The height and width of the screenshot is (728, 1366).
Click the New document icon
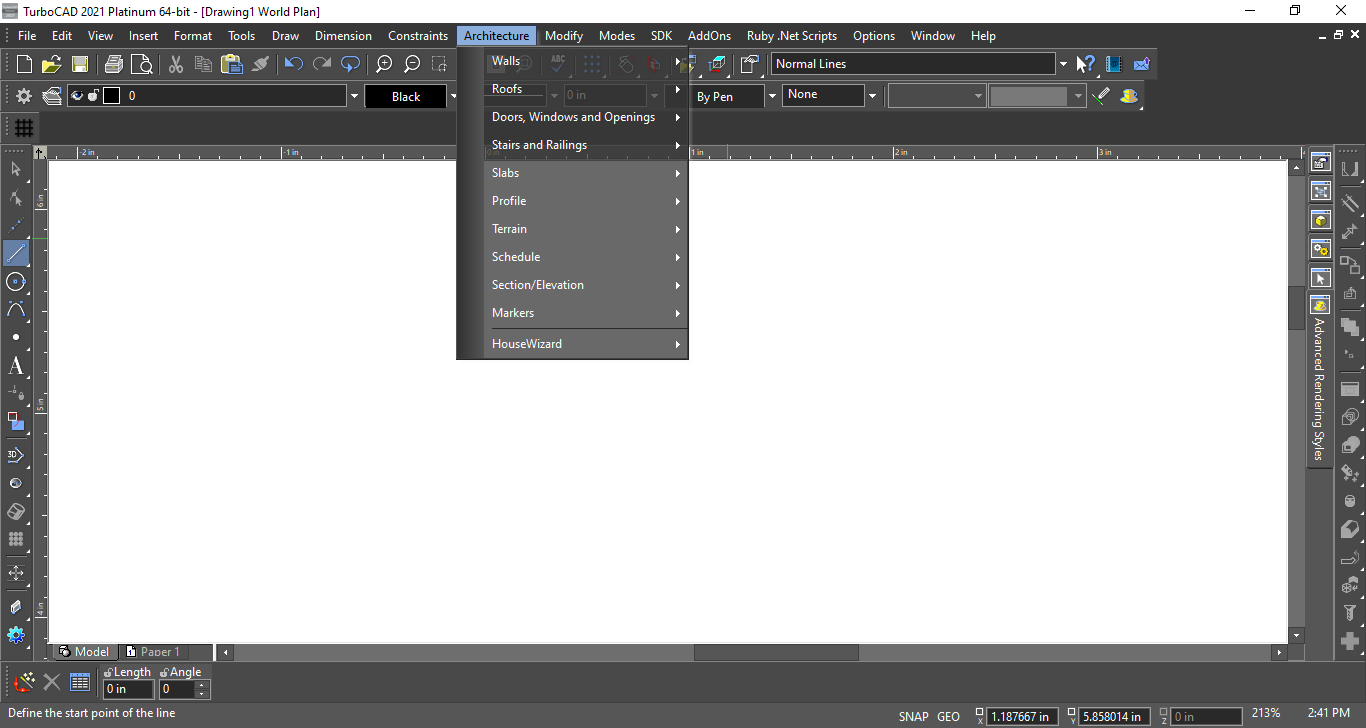24,65
